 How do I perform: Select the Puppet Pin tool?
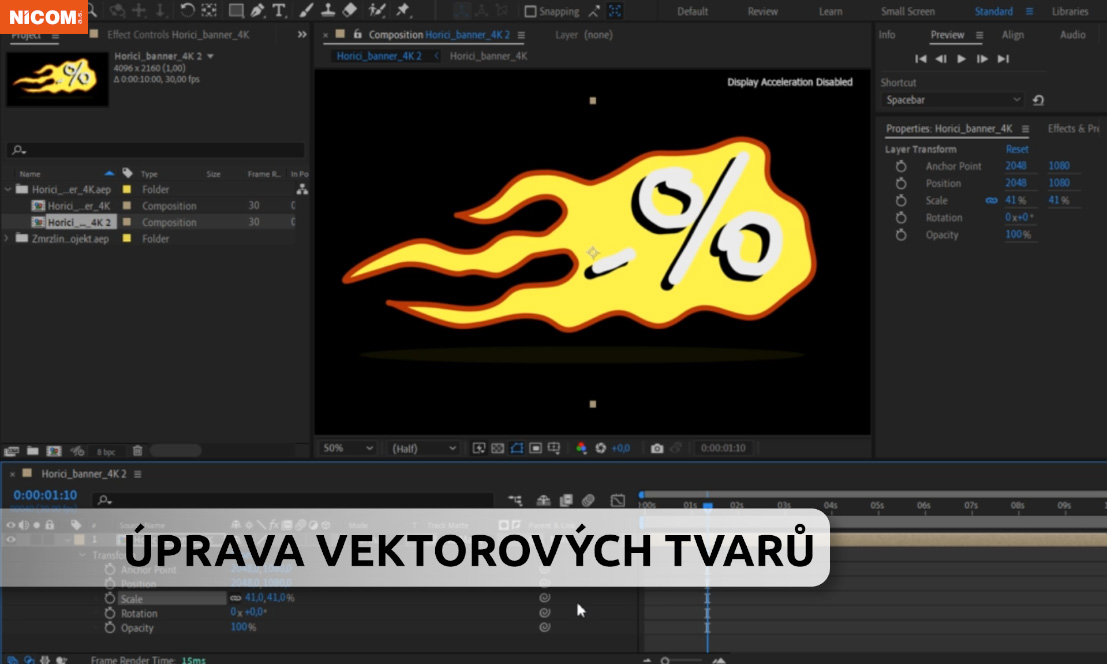click(x=403, y=10)
